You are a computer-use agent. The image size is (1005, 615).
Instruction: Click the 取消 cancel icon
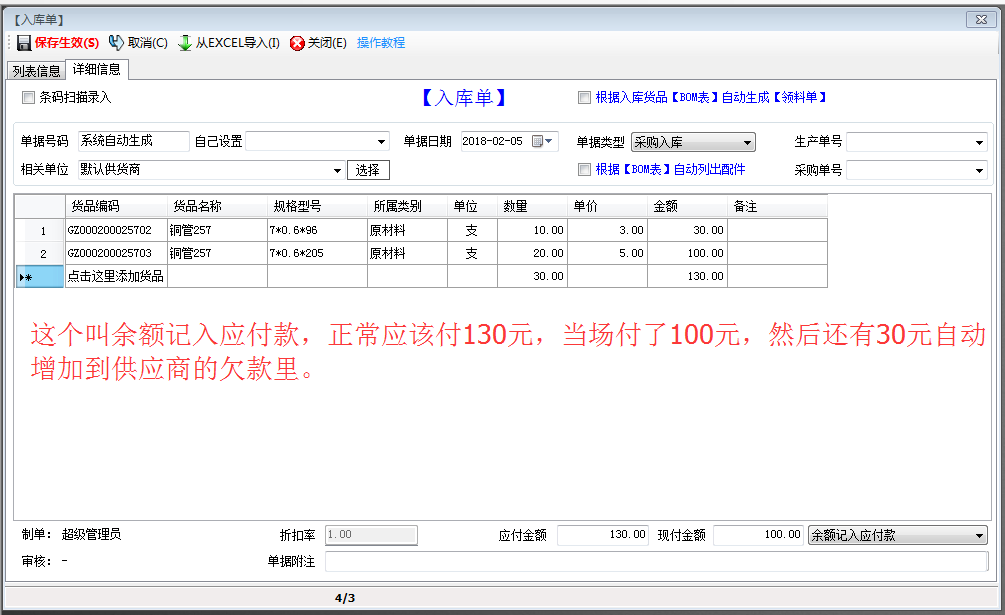pos(117,43)
